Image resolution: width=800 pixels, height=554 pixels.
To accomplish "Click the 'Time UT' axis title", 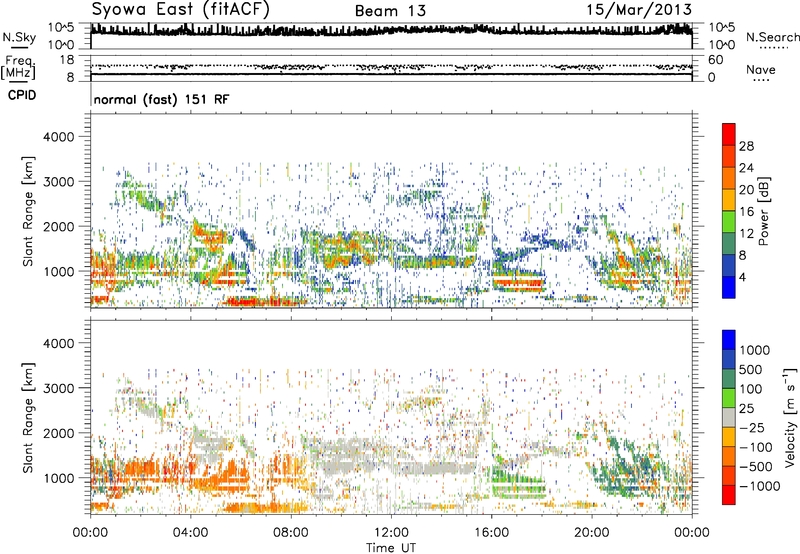I will (391, 548).
